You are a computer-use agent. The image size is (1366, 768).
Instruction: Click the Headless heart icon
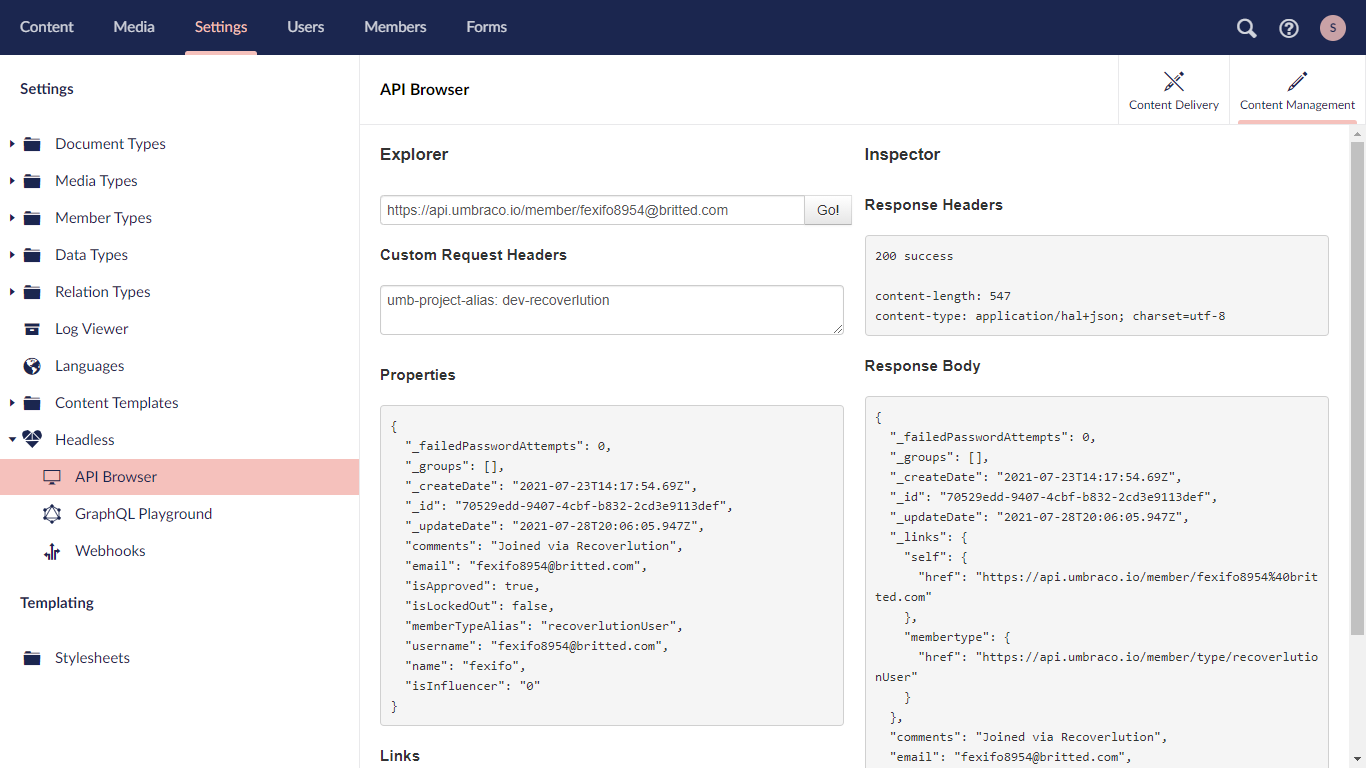[32, 440]
